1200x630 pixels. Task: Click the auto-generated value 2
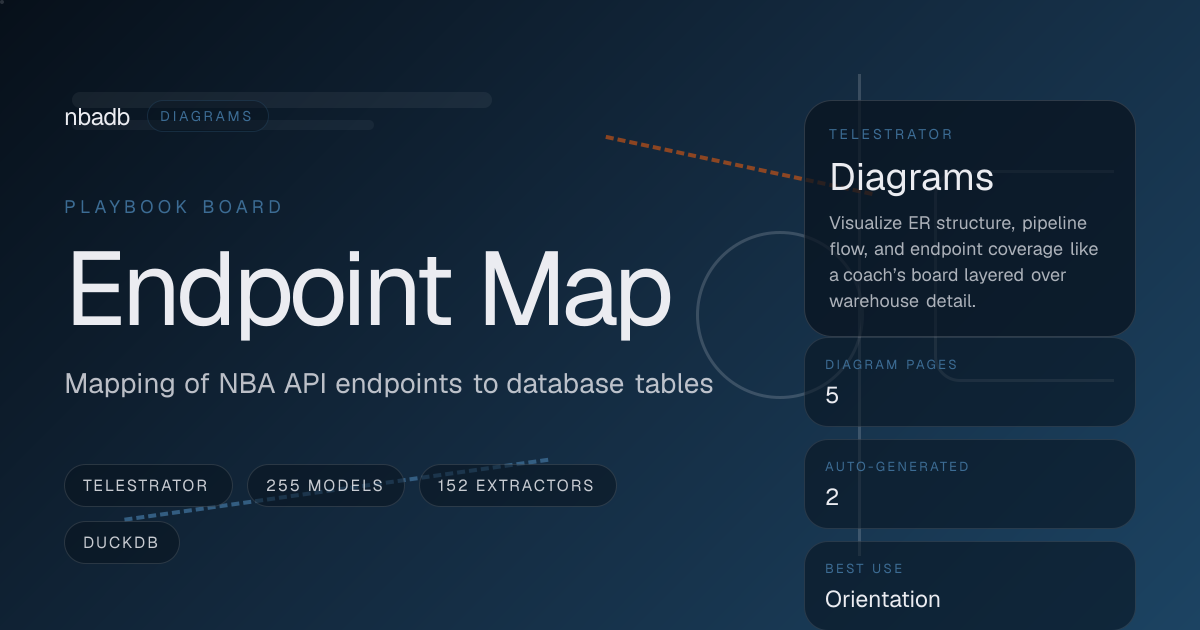tap(832, 497)
